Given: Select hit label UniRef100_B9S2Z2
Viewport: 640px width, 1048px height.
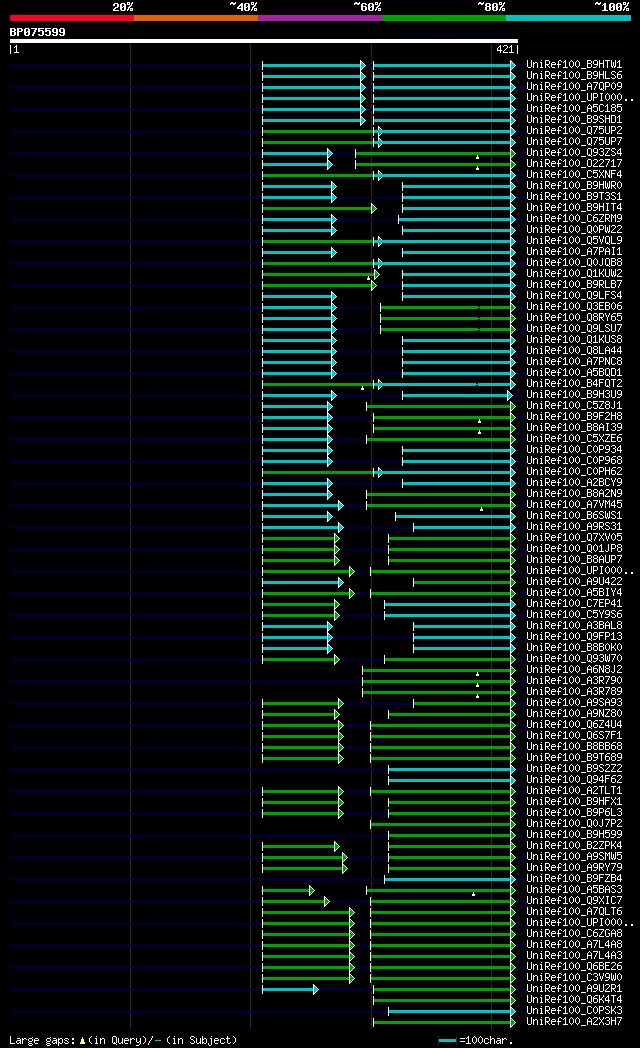Looking at the screenshot, I should pyautogui.click(x=574, y=768).
